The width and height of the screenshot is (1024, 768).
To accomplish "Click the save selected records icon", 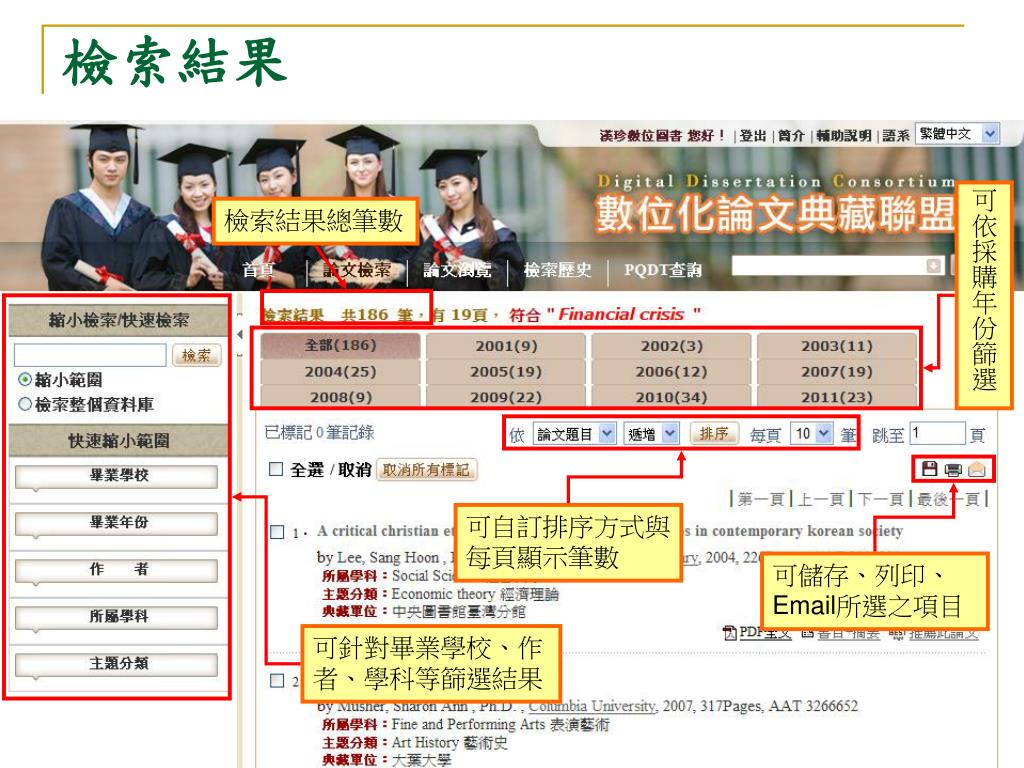I will pos(929,469).
